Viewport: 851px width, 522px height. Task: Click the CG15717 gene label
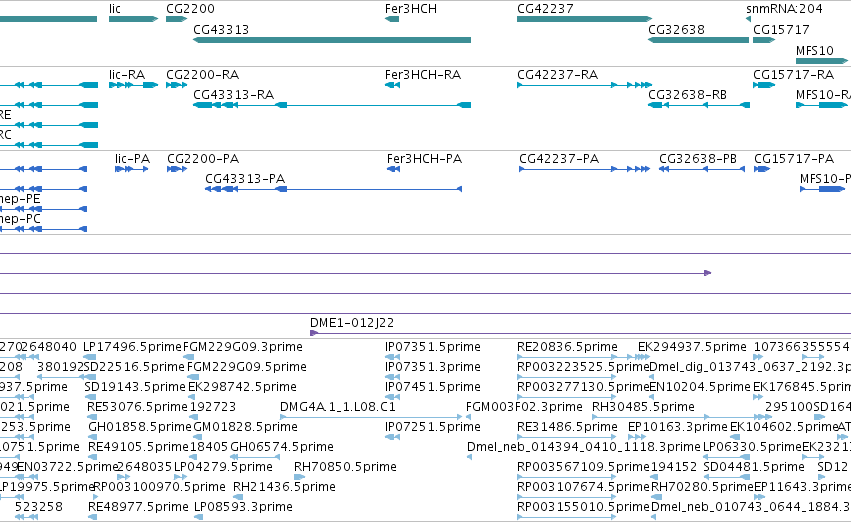point(781,29)
